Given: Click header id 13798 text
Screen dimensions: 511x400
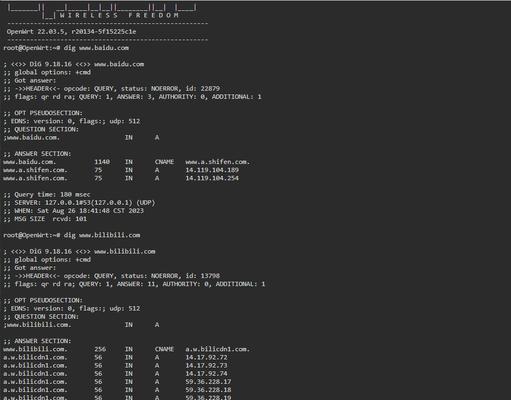Looking at the screenshot, I should (x=206, y=276).
